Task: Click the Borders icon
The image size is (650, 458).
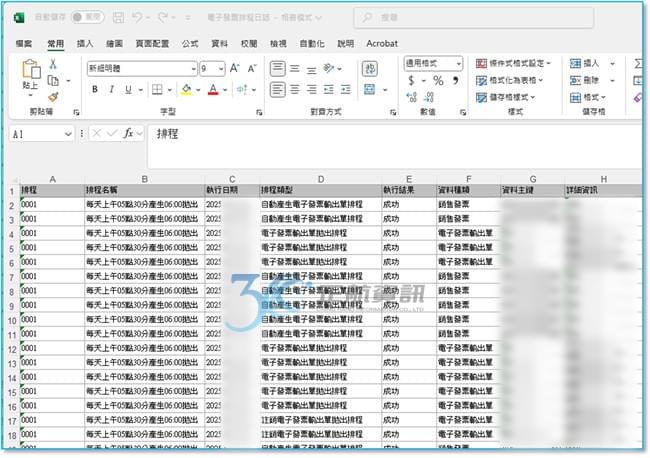Action: point(157,89)
